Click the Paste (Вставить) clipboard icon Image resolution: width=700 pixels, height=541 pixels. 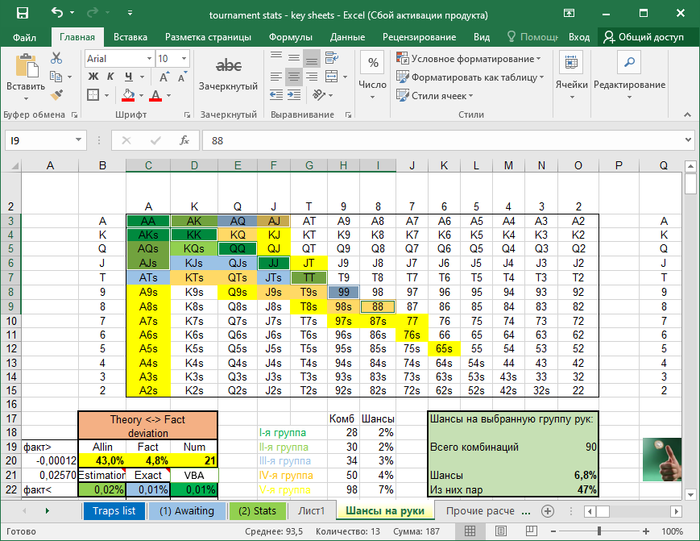pyautogui.click(x=26, y=66)
